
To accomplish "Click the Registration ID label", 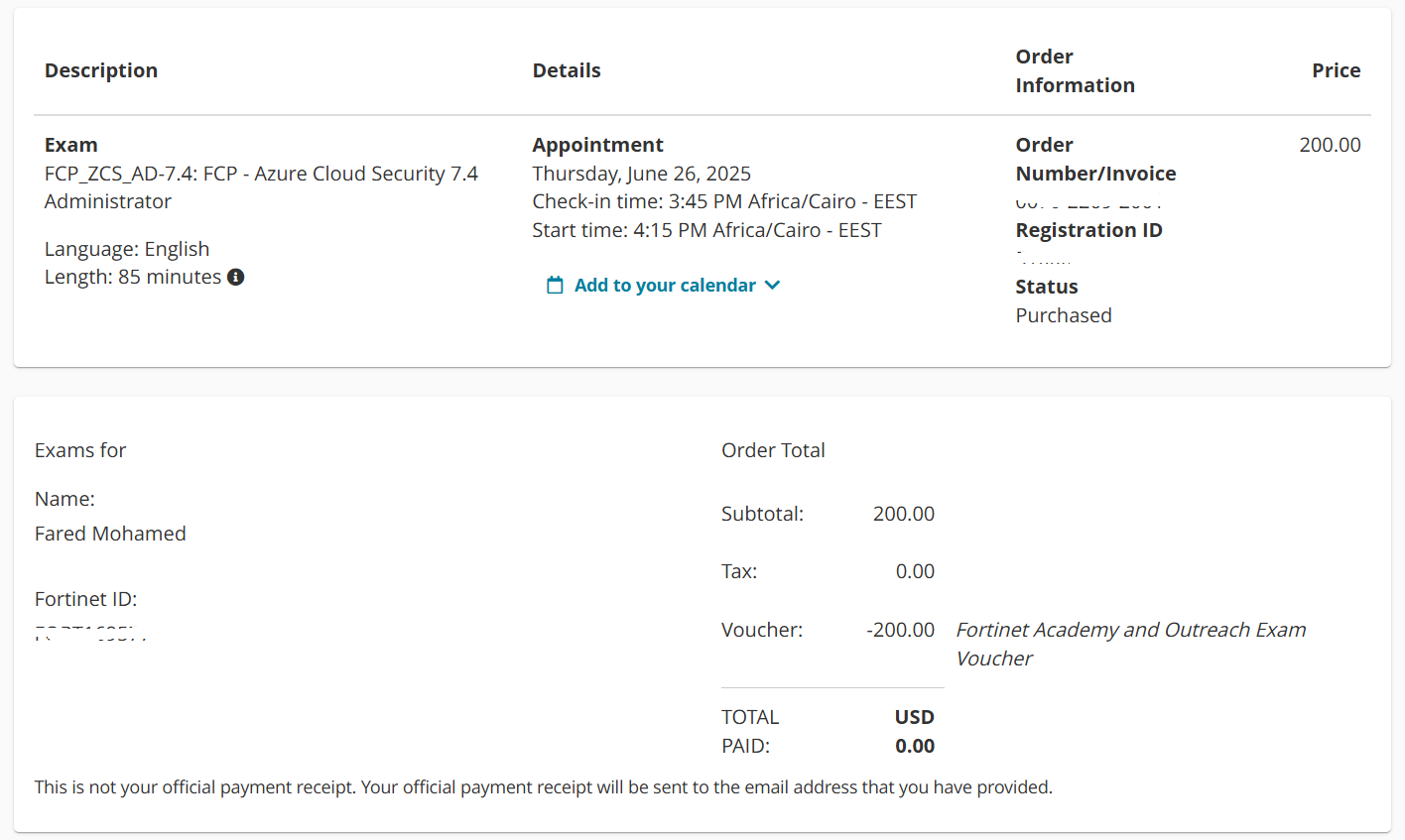I will [1088, 230].
